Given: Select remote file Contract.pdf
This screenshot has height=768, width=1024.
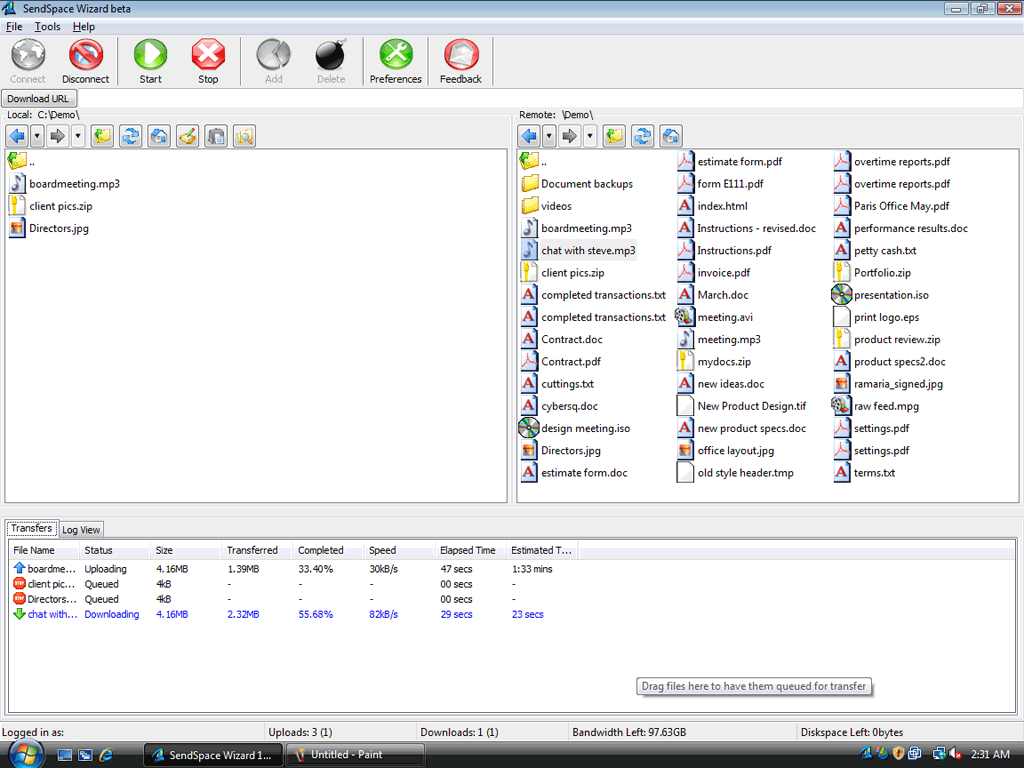Looking at the screenshot, I should pyautogui.click(x=561, y=362).
